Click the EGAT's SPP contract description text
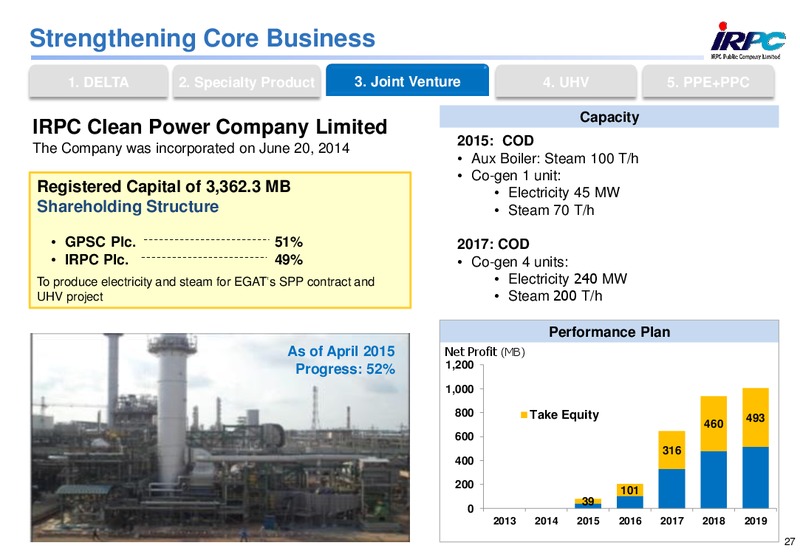 [206, 289]
